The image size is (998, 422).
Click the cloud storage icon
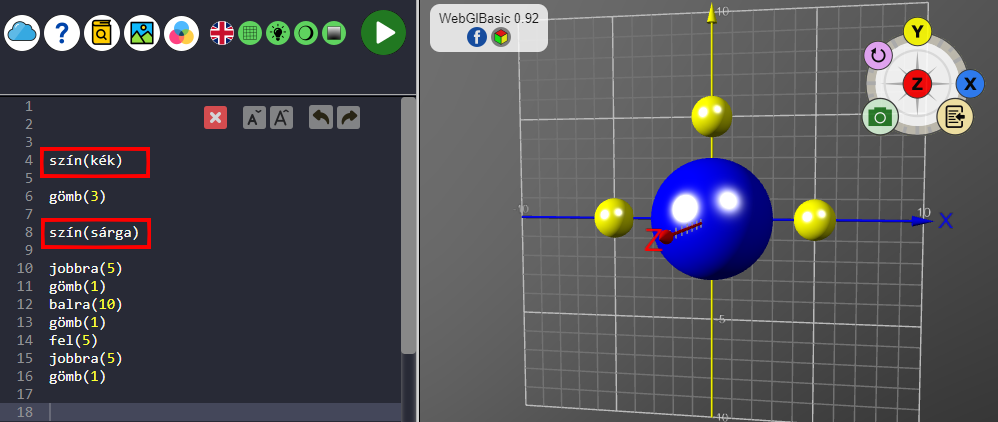click(22, 33)
